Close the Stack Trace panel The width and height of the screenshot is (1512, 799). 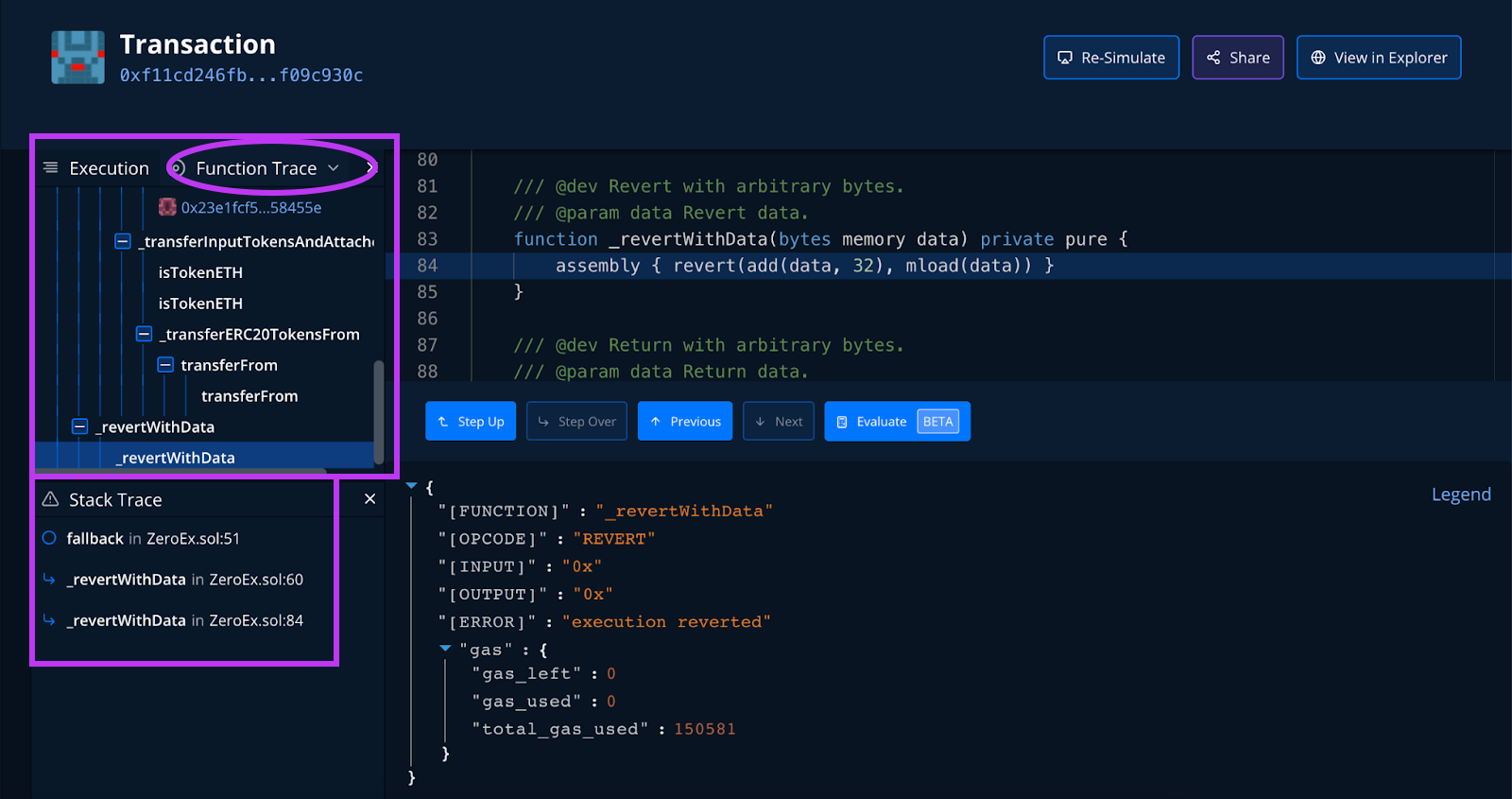[x=370, y=498]
